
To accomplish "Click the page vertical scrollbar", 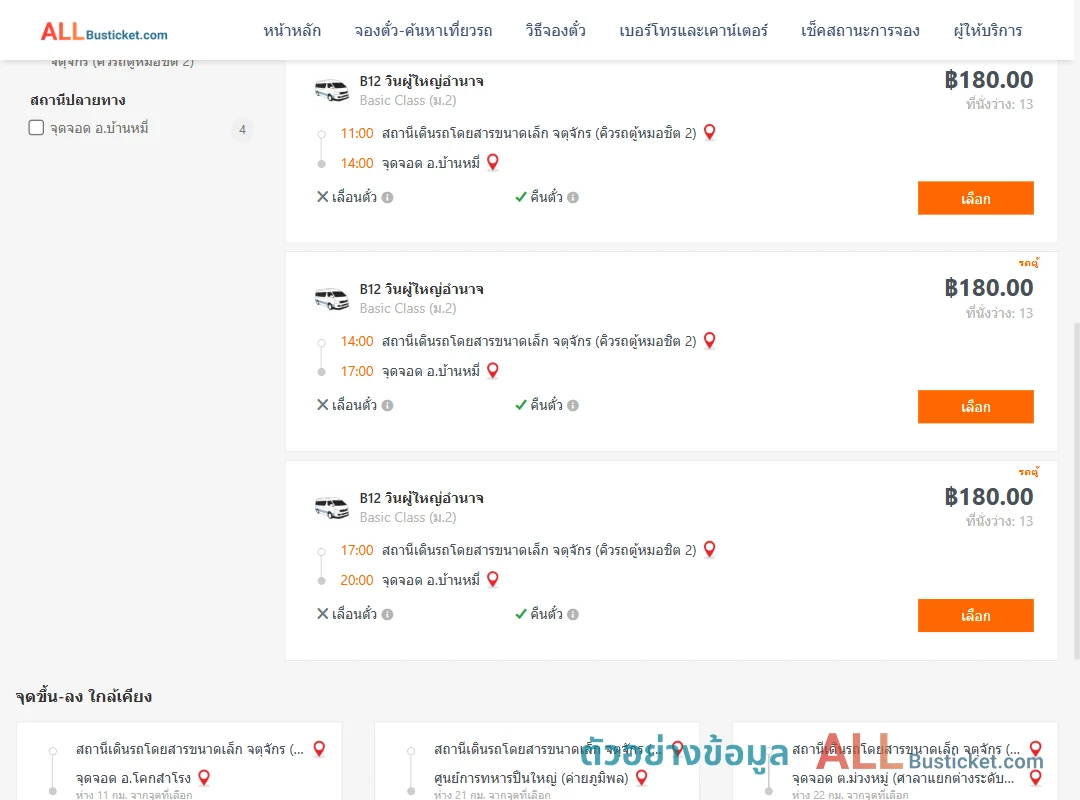I will [x=1076, y=491].
